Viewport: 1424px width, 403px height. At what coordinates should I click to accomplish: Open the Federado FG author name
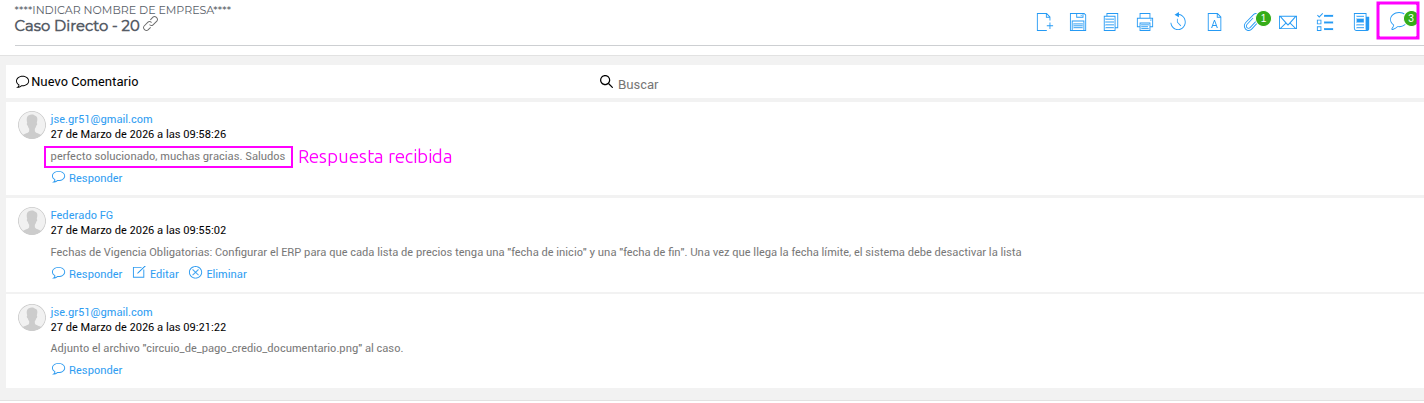point(82,215)
